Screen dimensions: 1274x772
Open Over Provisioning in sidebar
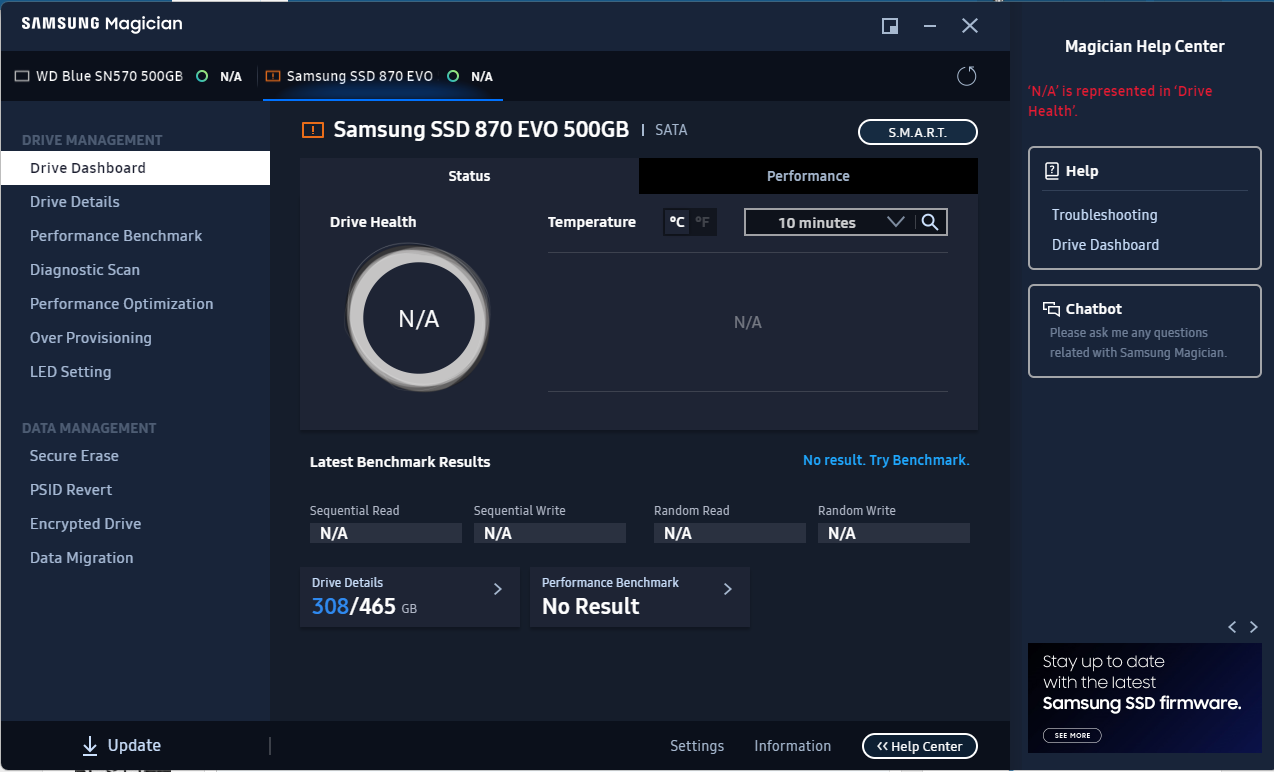[135, 338]
